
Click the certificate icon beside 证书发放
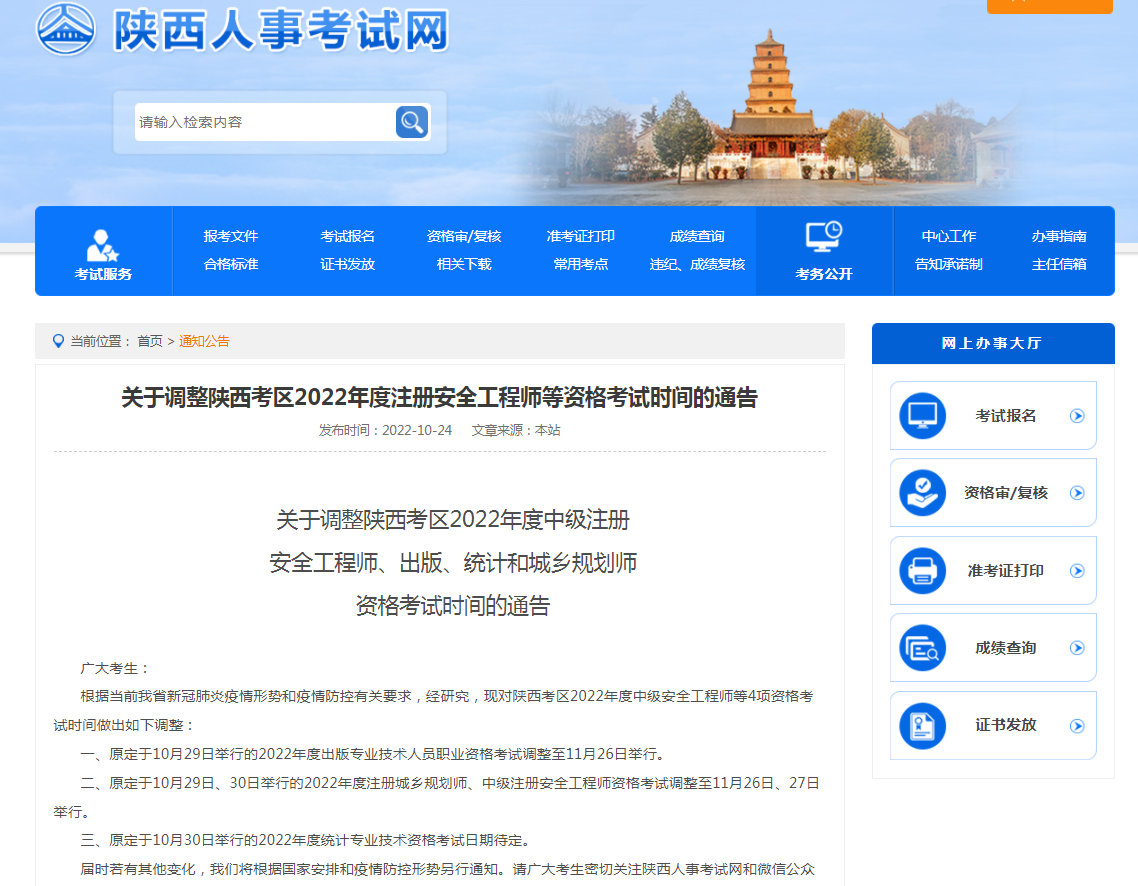[922, 726]
